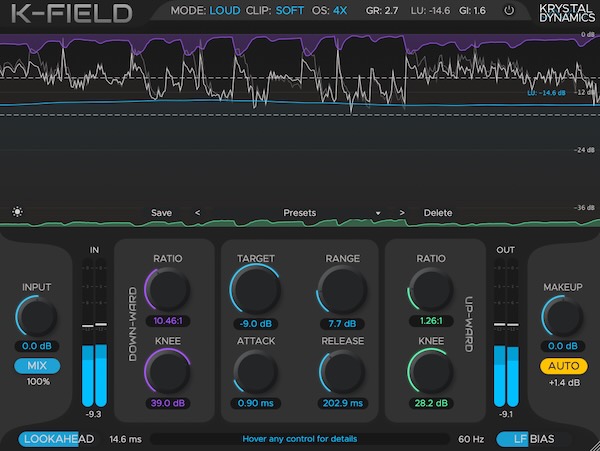This screenshot has height=451, width=600.
Task: Click the hover hint info bar
Action: 300,439
